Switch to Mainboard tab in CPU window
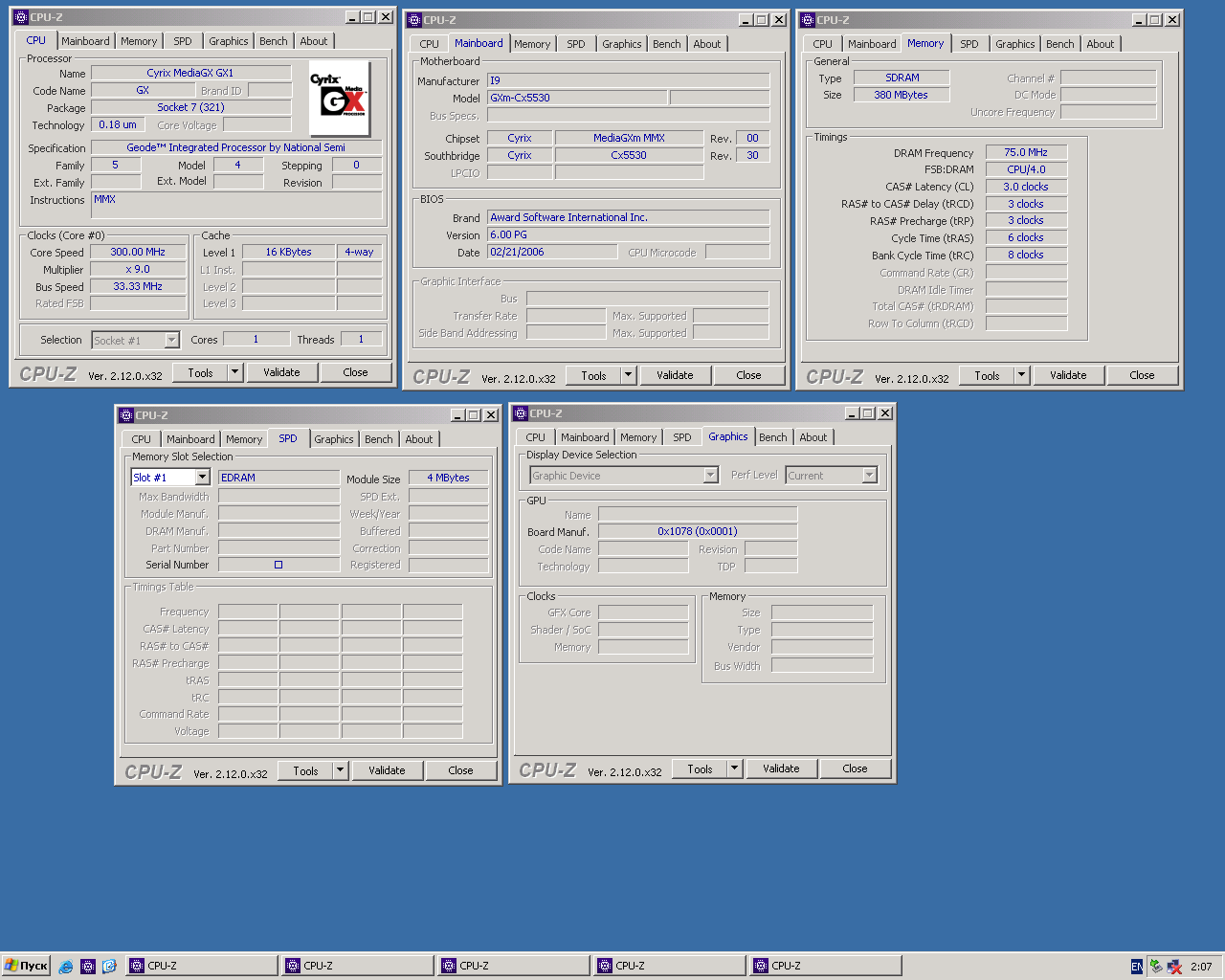Screen dimensions: 1225x980 85,41
